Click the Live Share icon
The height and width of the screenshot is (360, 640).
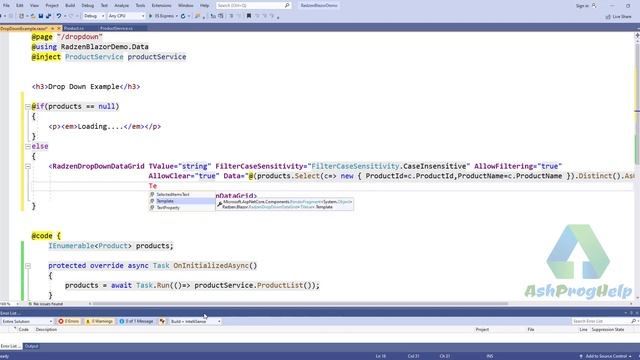pyautogui.click(x=608, y=17)
